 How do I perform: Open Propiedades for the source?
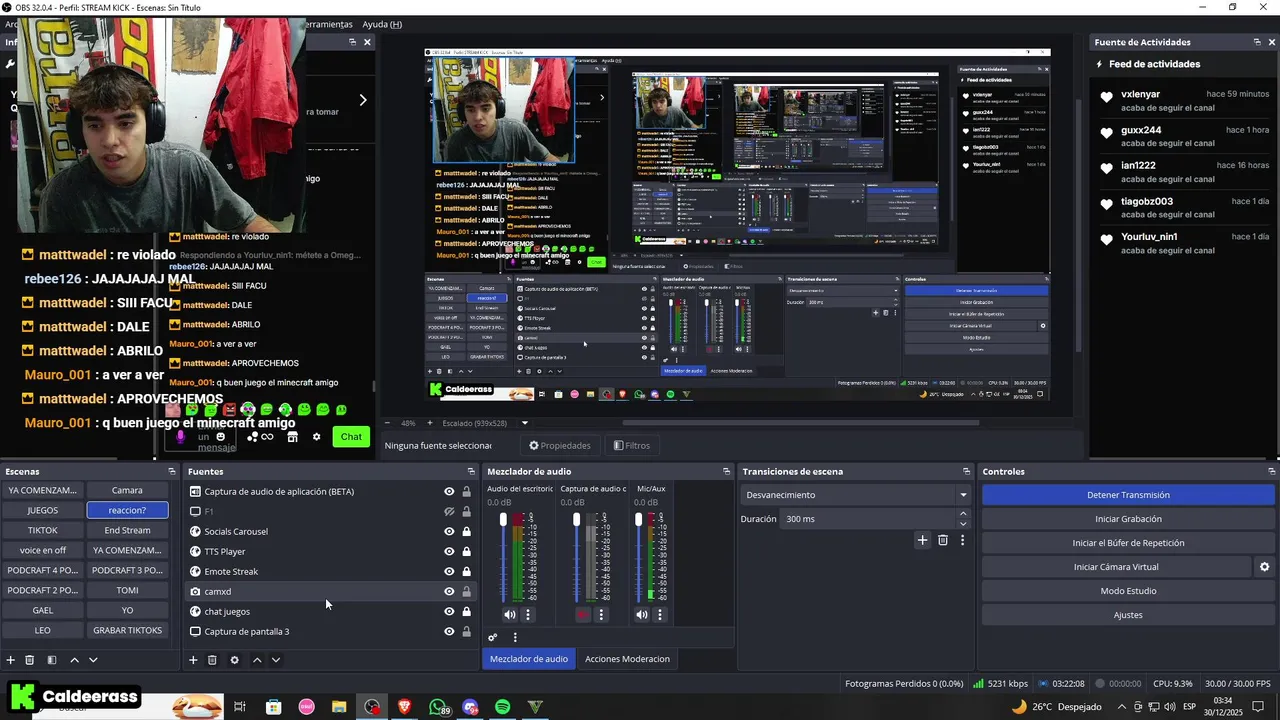click(560, 445)
